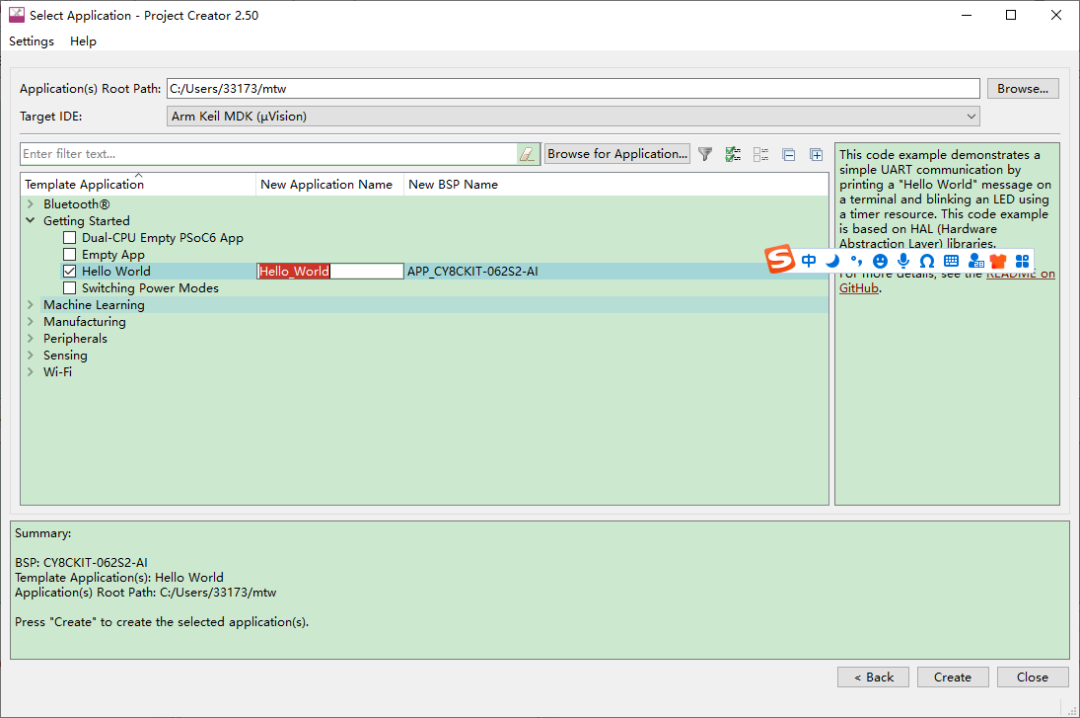Click the Close button
Viewport: 1080px width, 718px height.
tap(1032, 677)
